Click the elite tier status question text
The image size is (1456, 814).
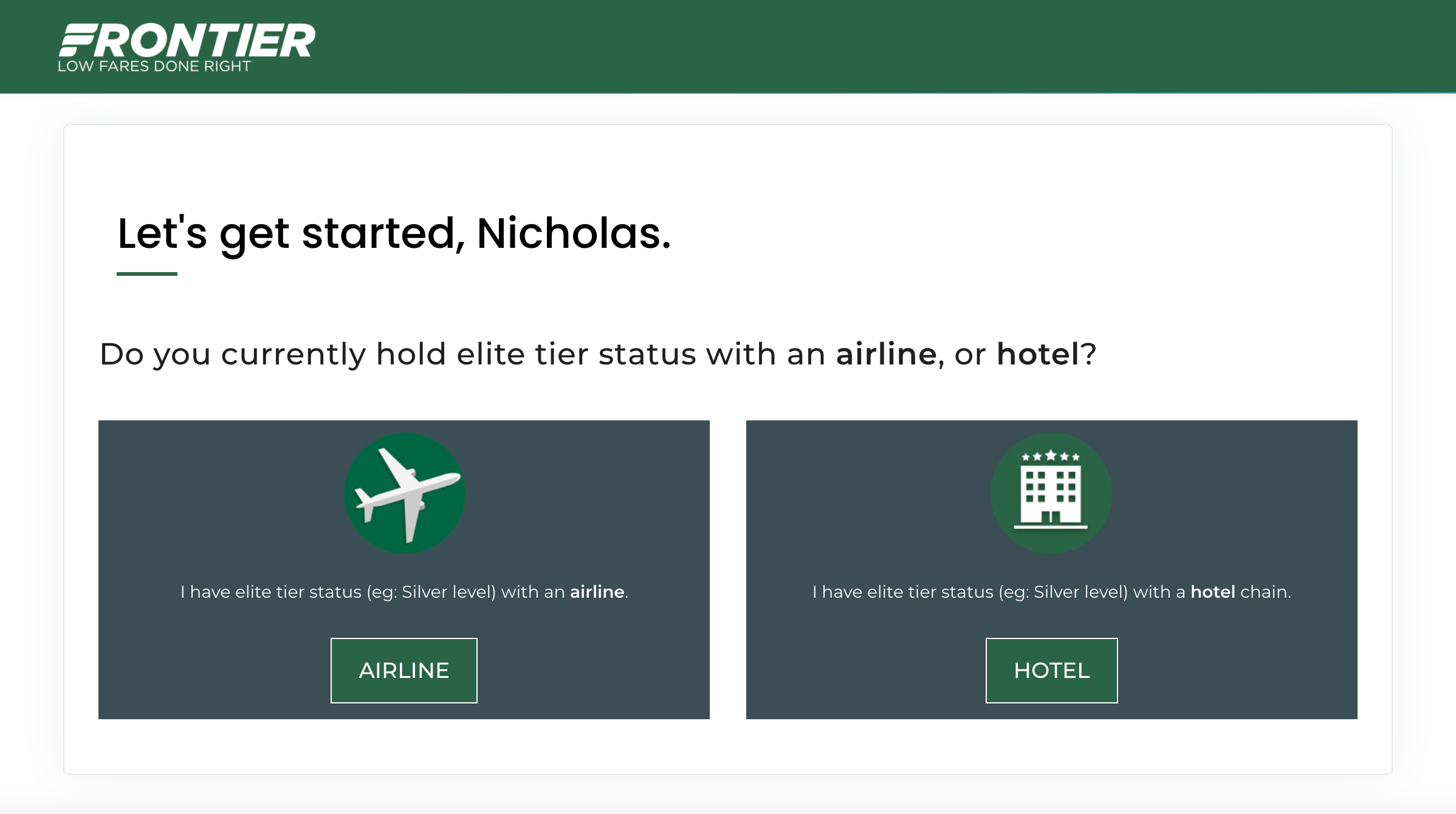pos(598,354)
